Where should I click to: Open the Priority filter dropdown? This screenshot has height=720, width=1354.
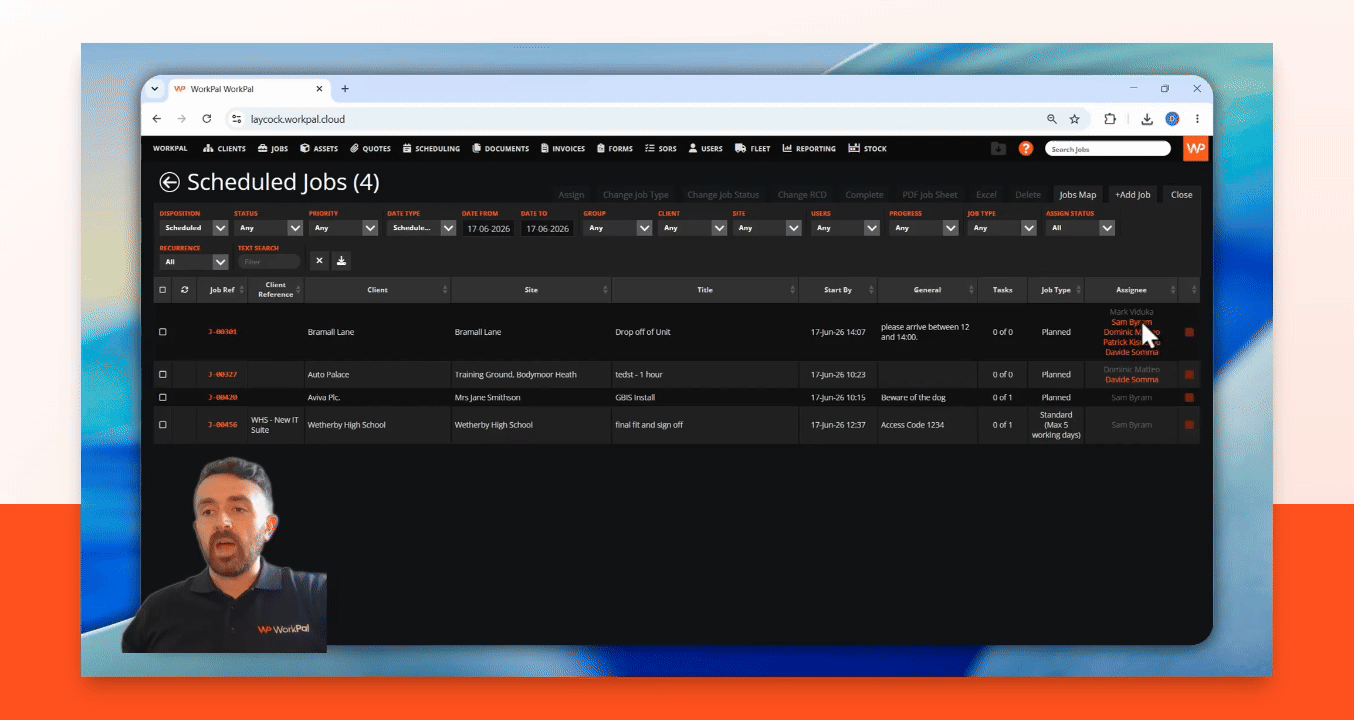click(344, 228)
